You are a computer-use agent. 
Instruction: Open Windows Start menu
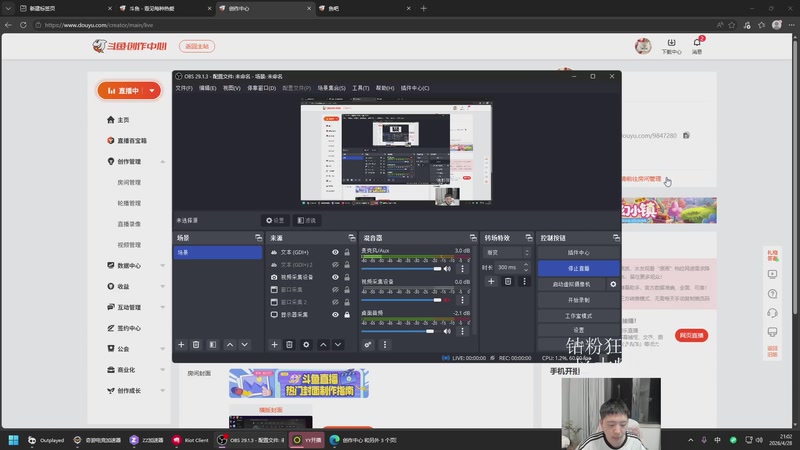(14, 440)
